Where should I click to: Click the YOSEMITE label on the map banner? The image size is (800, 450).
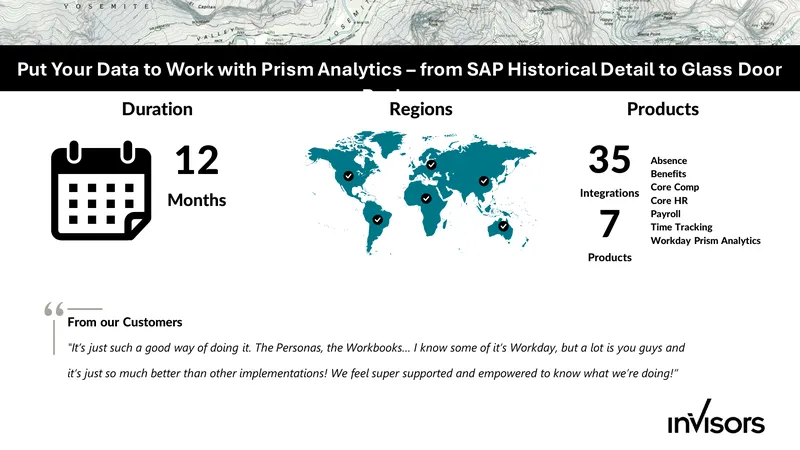click(x=107, y=7)
